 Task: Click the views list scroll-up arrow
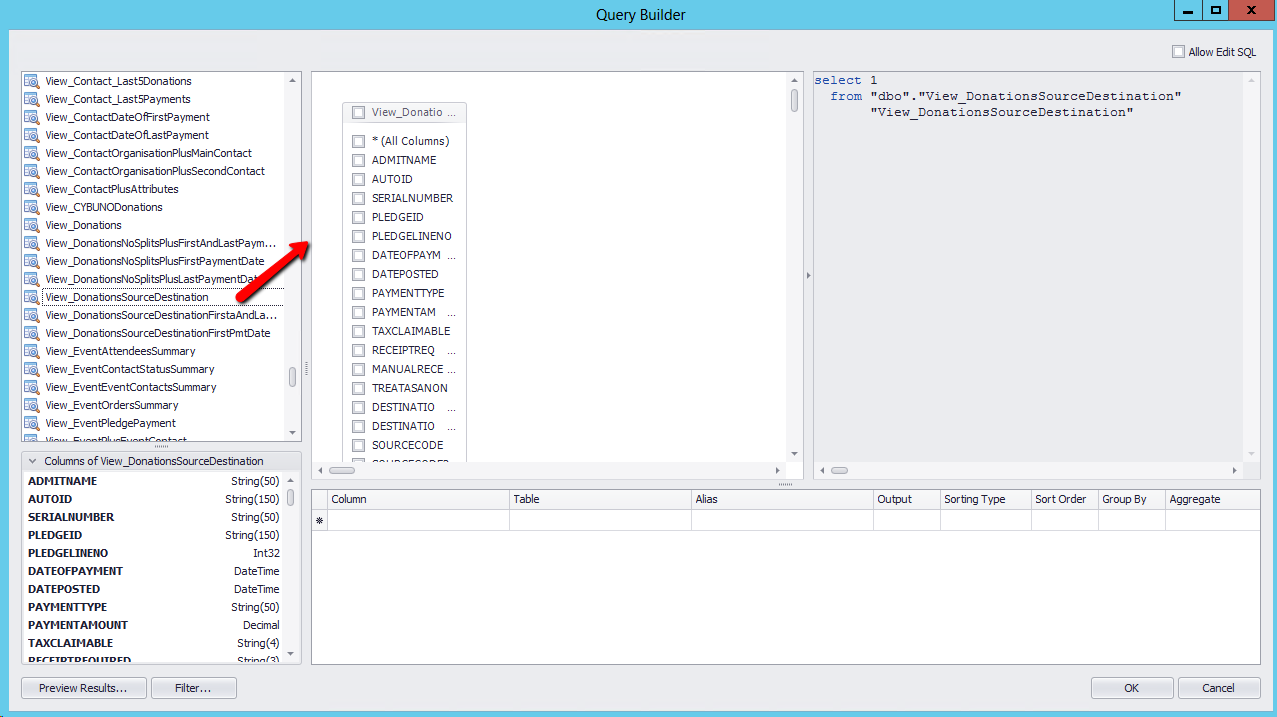(x=292, y=79)
